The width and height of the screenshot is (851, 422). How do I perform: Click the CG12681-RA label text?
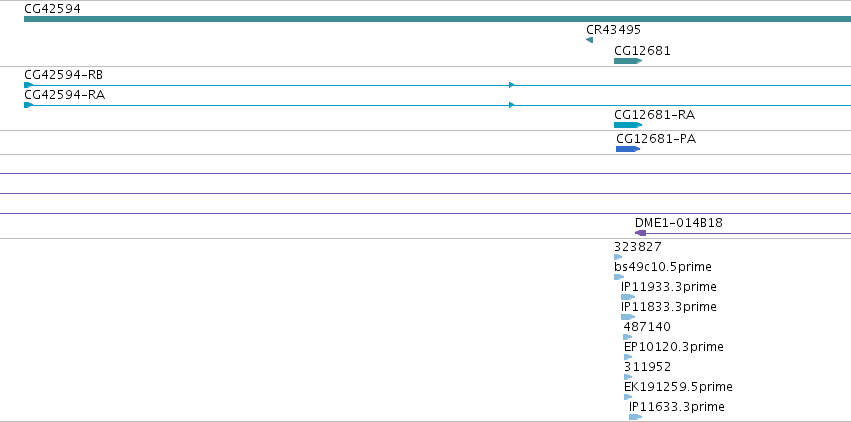tap(655, 114)
